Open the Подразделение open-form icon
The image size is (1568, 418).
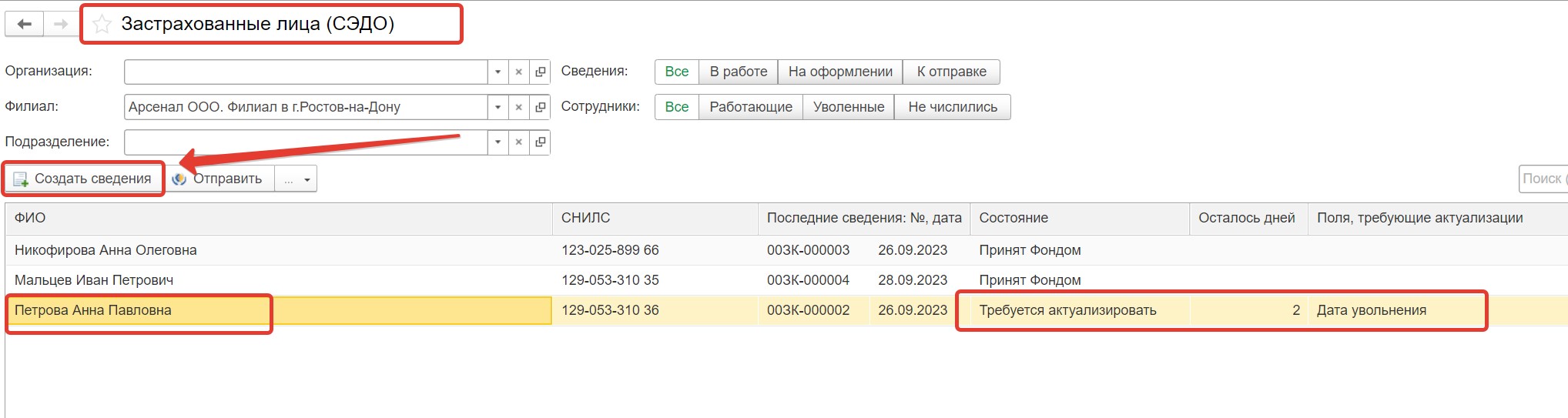point(541,142)
